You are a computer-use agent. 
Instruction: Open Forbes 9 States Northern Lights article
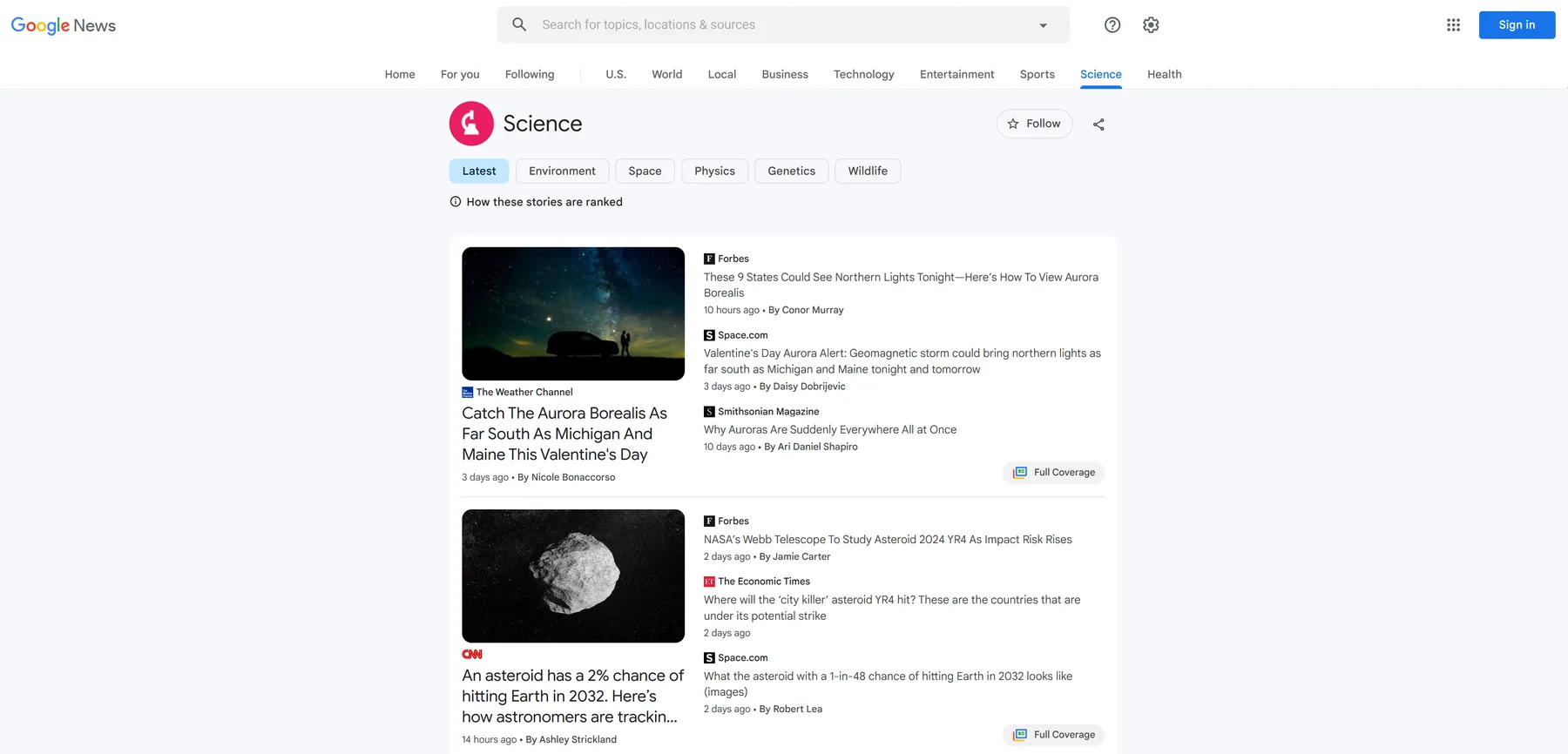(x=901, y=285)
